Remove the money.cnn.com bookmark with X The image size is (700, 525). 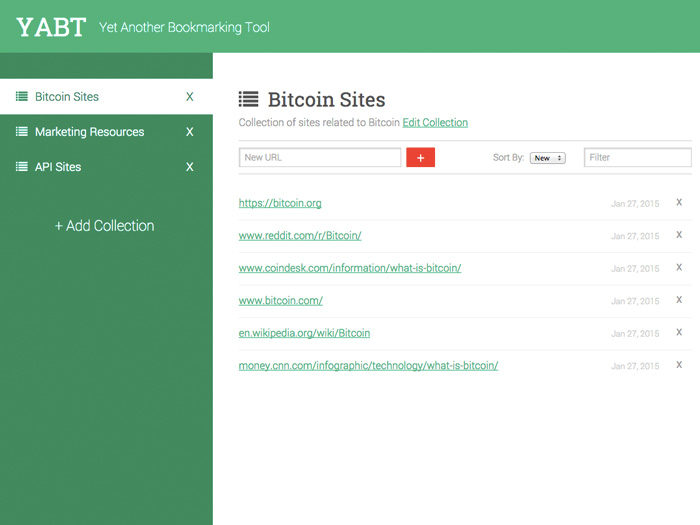[x=679, y=365]
